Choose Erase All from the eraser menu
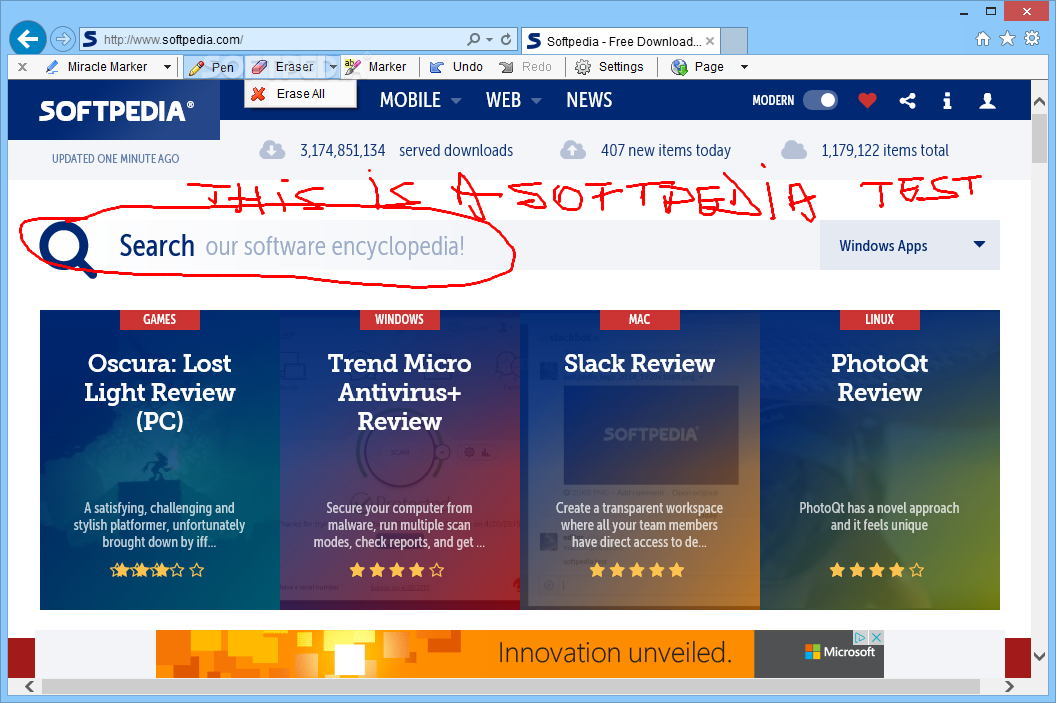The image size is (1056, 703). point(300,94)
